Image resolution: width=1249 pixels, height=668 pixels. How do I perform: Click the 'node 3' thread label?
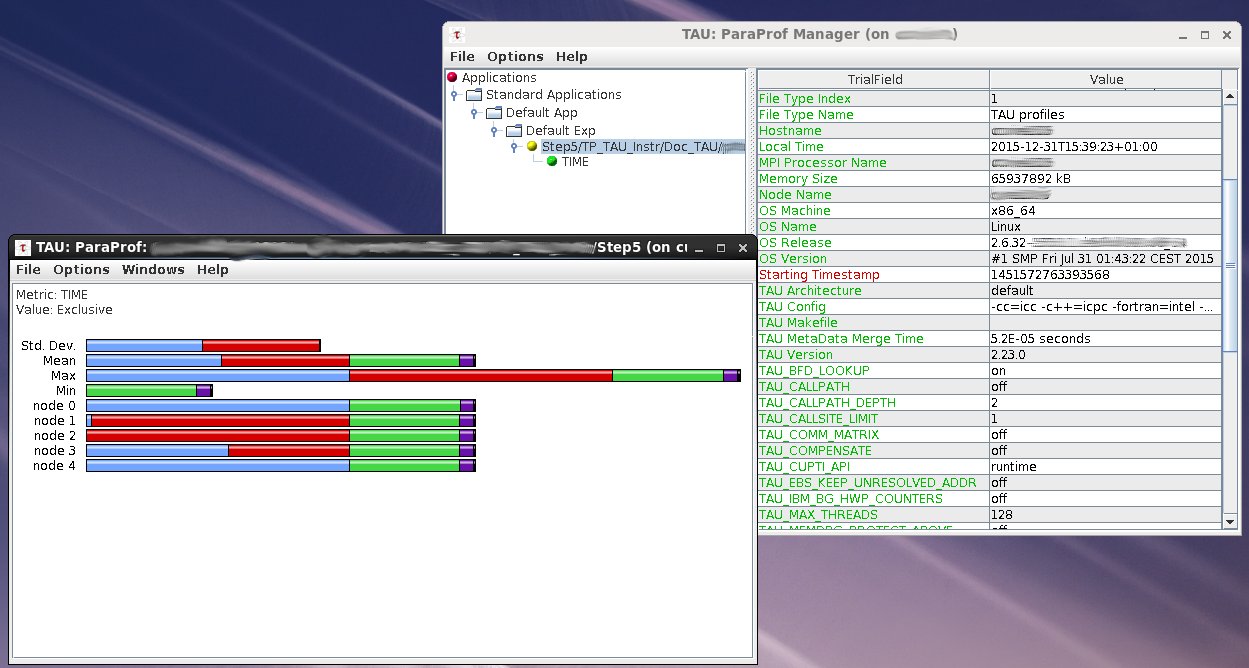point(54,451)
